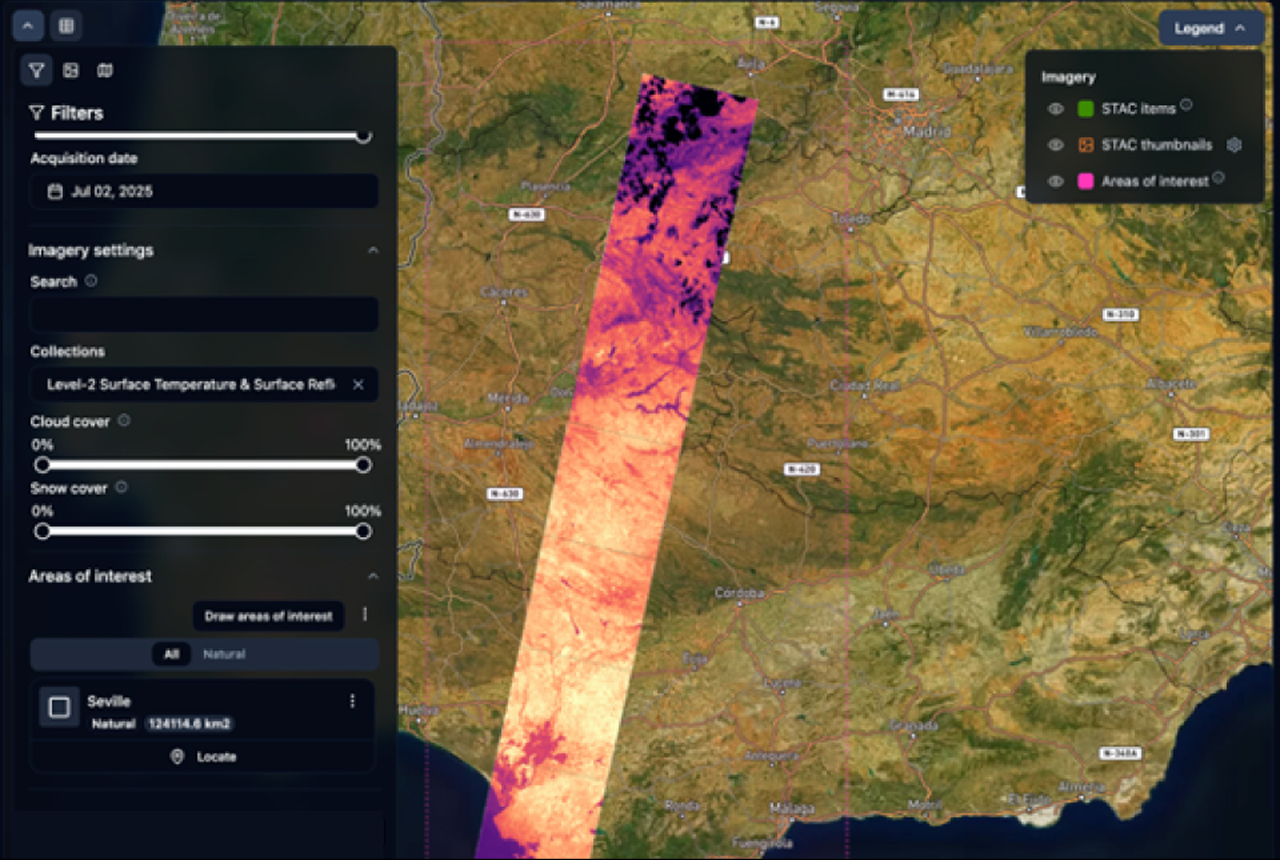The height and width of the screenshot is (860, 1280).
Task: Clear the Level-2 Surface Temperature collection
Action: point(358,385)
